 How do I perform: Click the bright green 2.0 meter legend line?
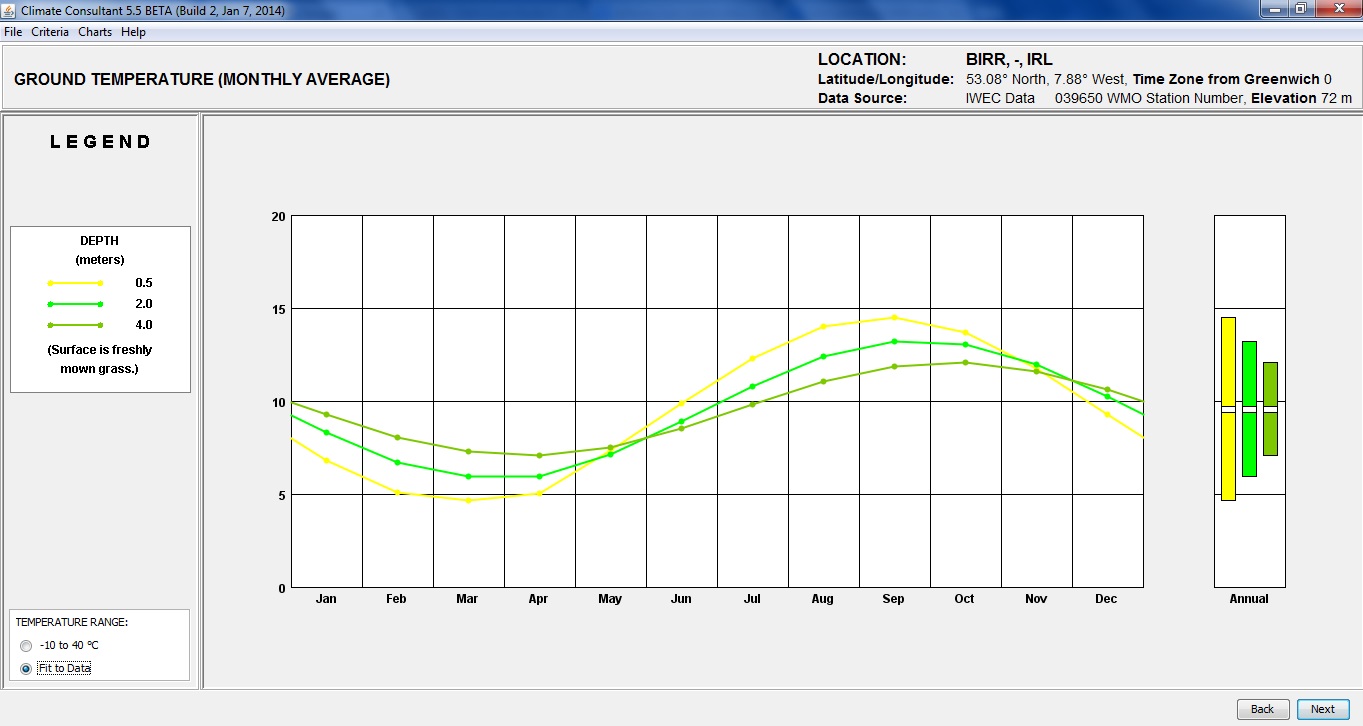tap(75, 304)
